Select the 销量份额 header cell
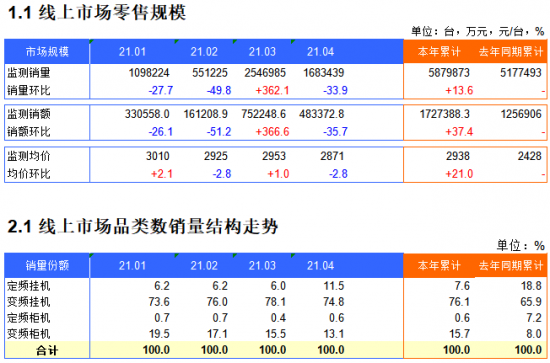The image size is (550, 363). tap(47, 265)
